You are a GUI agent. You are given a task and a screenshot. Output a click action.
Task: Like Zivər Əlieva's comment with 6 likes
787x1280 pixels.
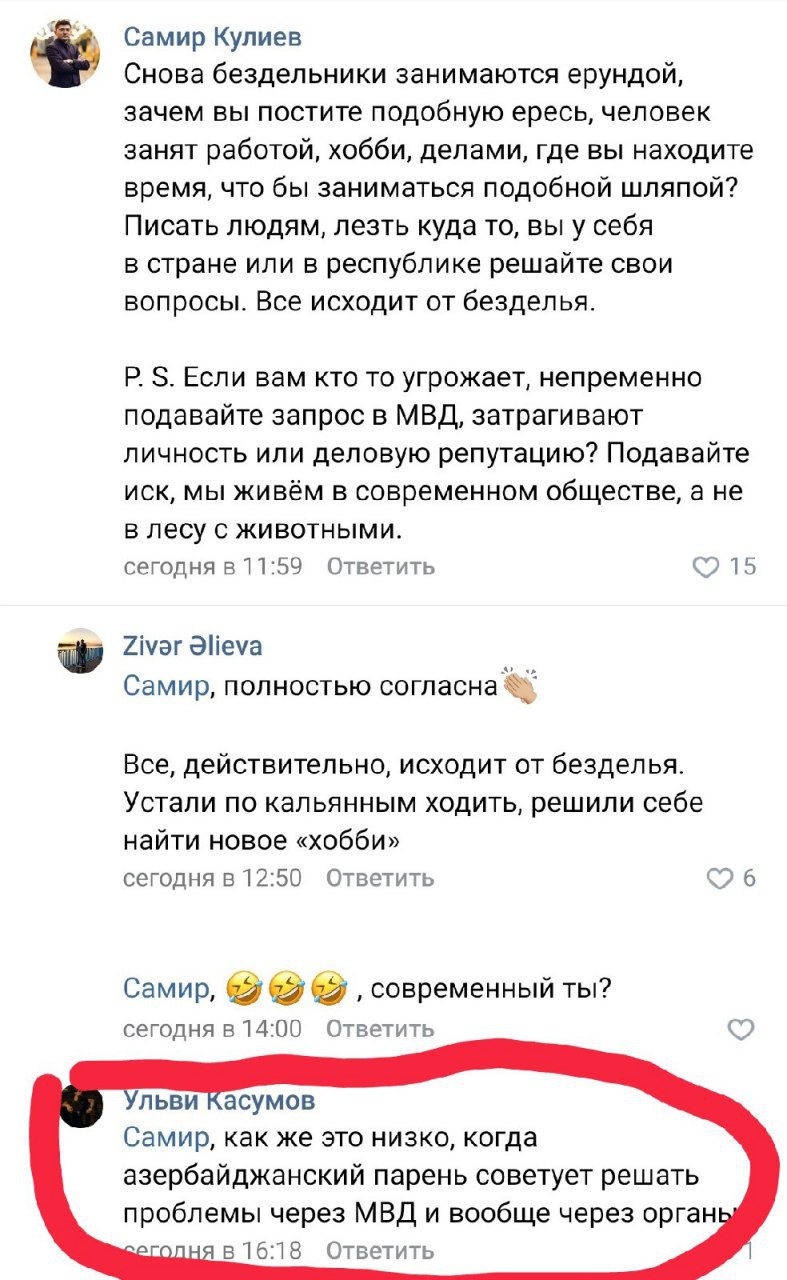[720, 879]
